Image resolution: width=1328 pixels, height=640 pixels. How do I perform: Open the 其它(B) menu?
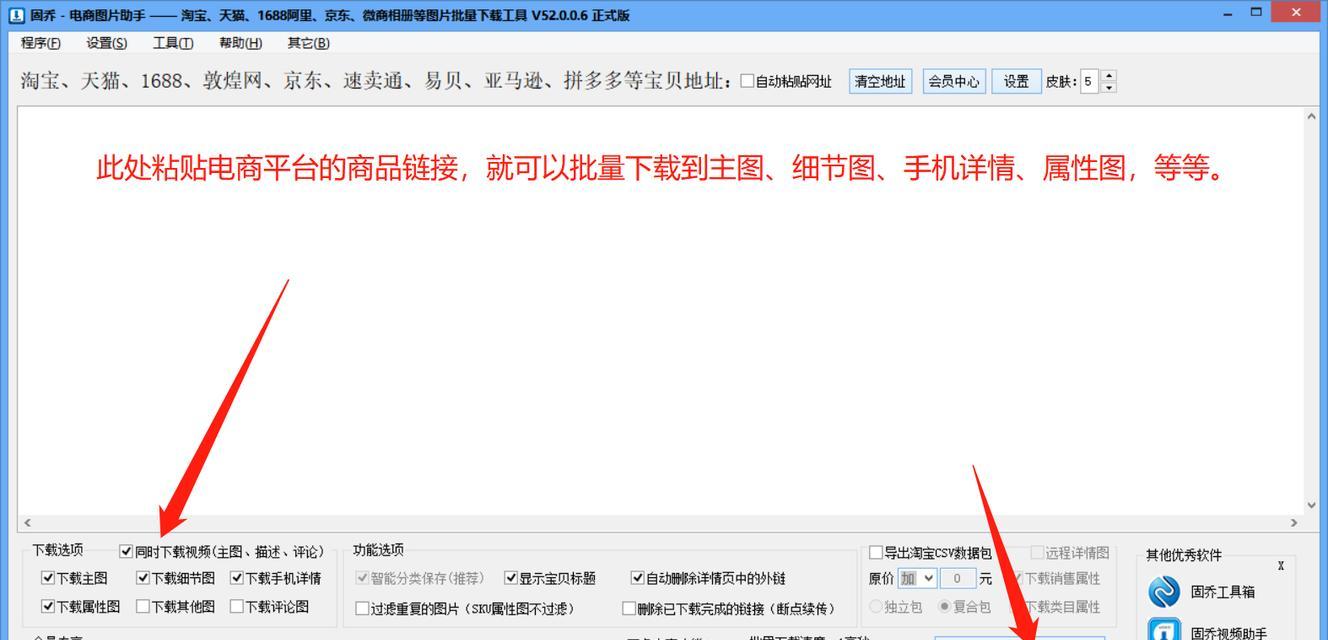click(x=308, y=43)
